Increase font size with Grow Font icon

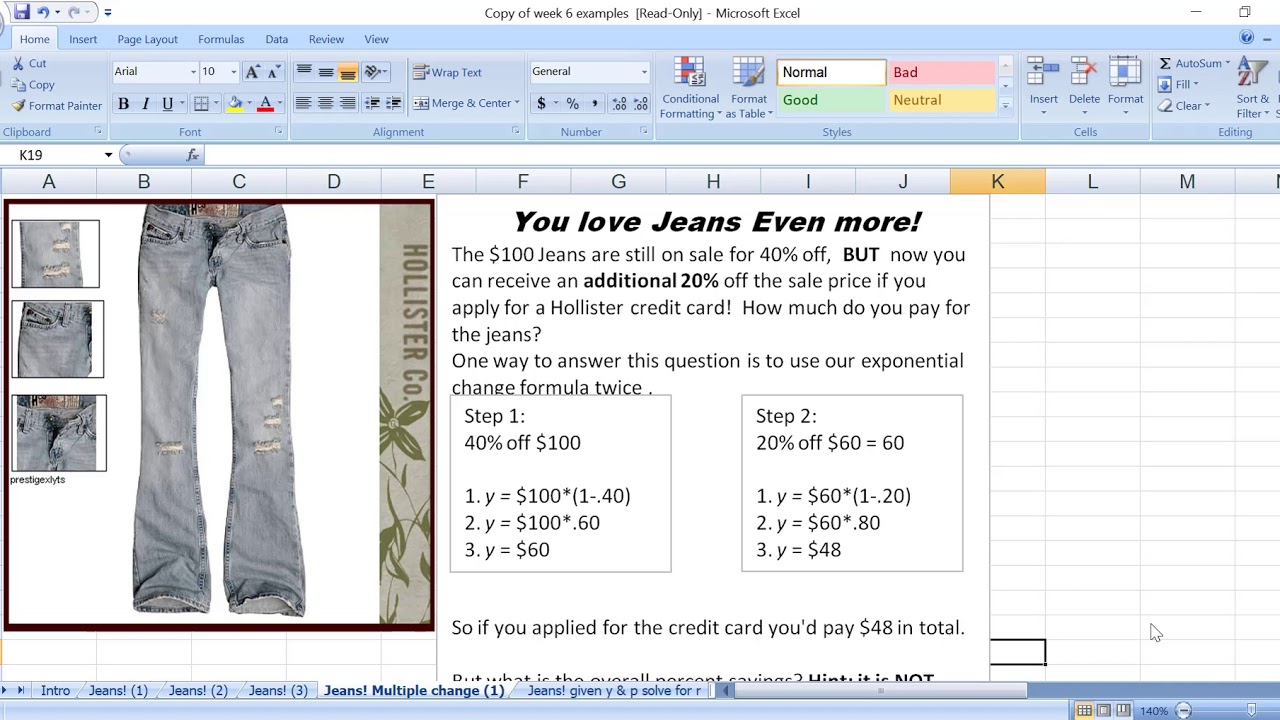(253, 72)
